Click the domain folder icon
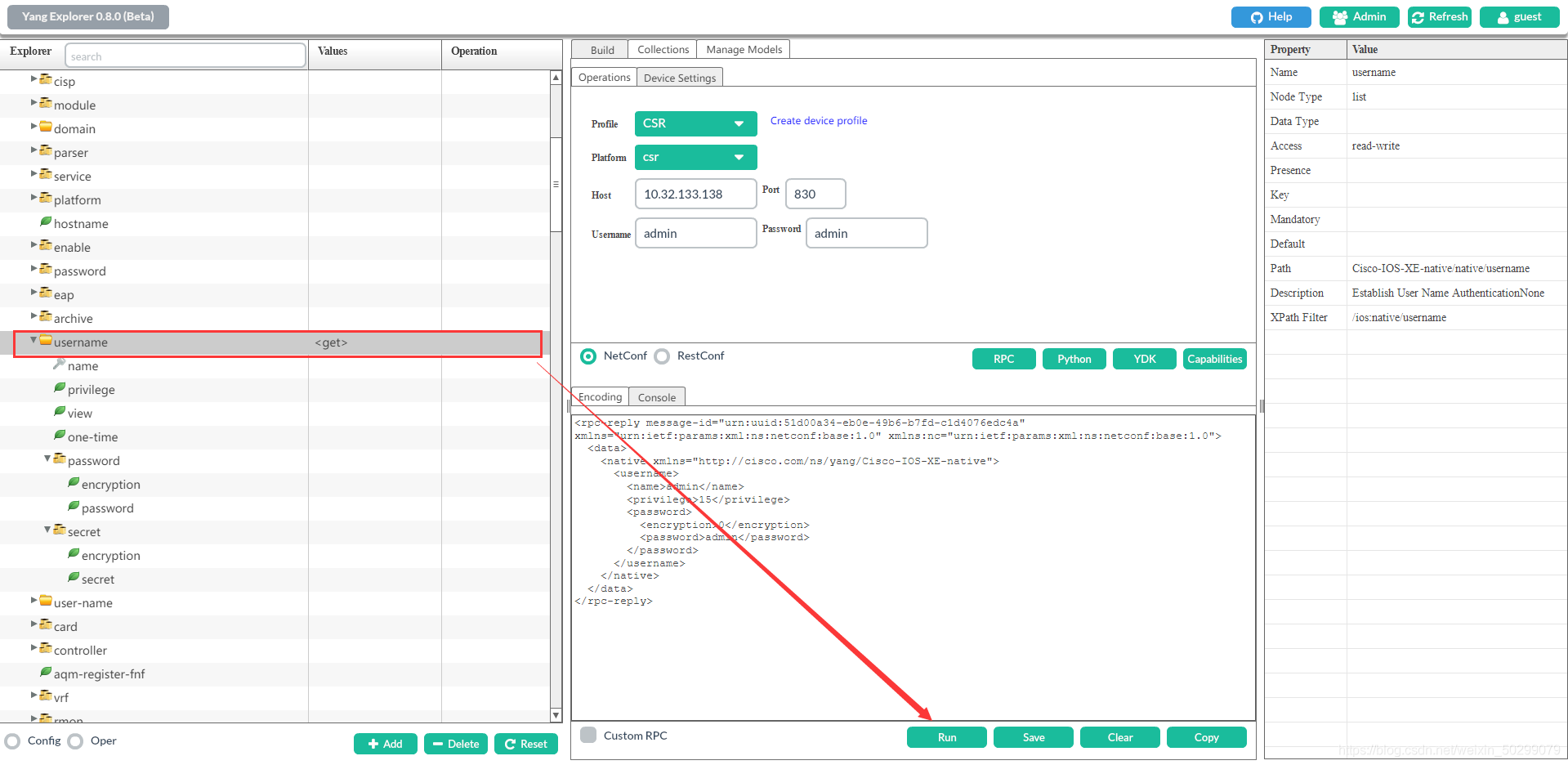 (x=46, y=127)
